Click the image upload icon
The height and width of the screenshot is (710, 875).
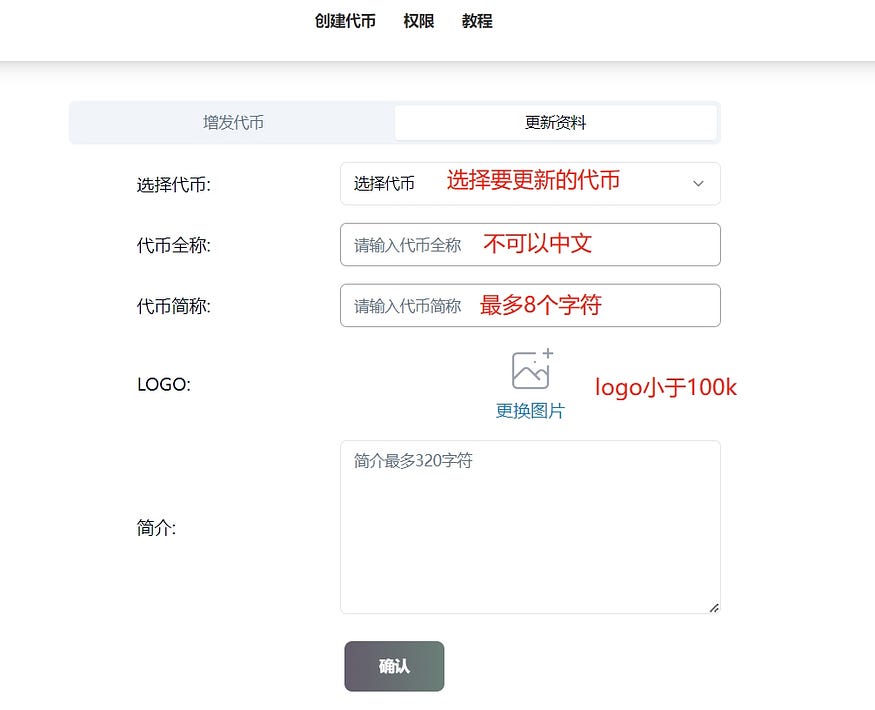click(532, 369)
